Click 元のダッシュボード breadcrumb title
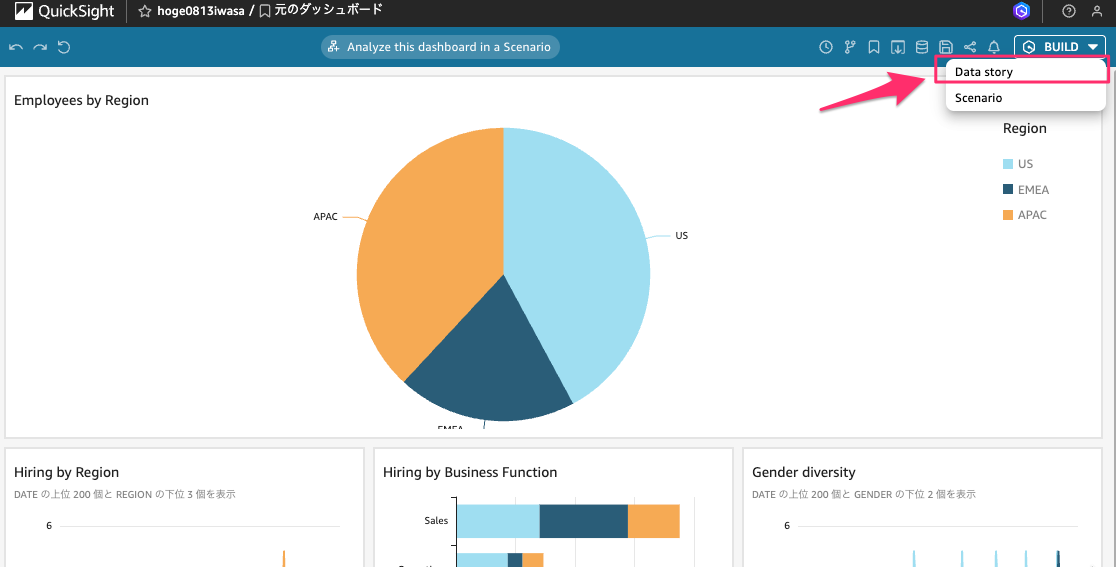The image size is (1116, 567). coord(328,11)
